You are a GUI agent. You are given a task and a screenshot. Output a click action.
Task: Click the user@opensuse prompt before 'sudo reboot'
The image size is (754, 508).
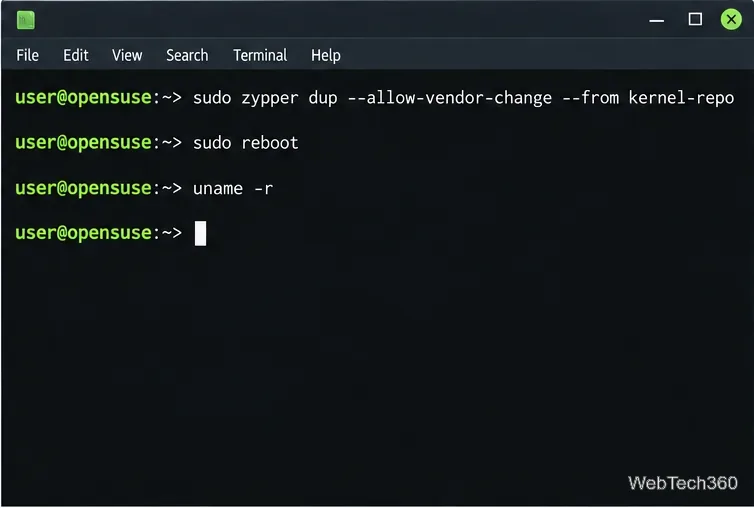click(99, 143)
